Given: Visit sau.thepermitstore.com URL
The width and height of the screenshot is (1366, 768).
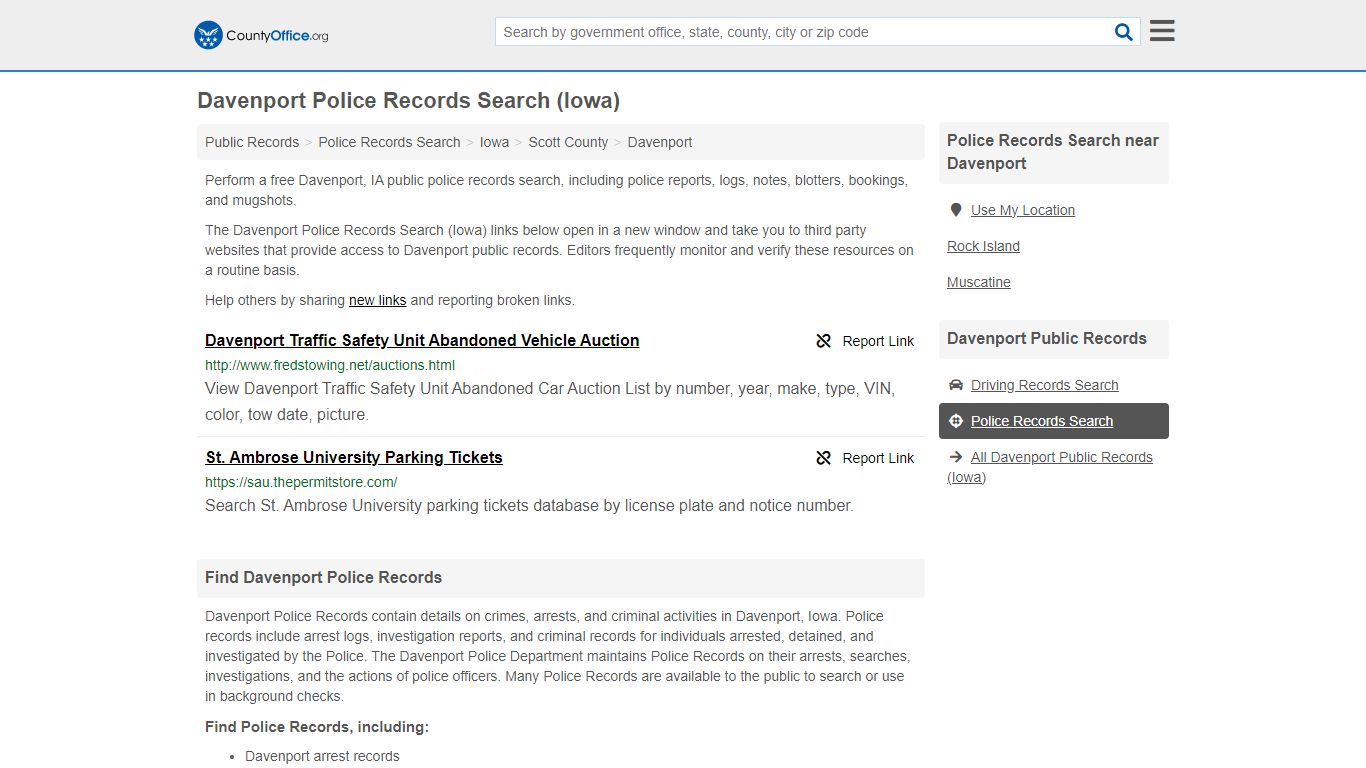Looking at the screenshot, I should (x=301, y=482).
